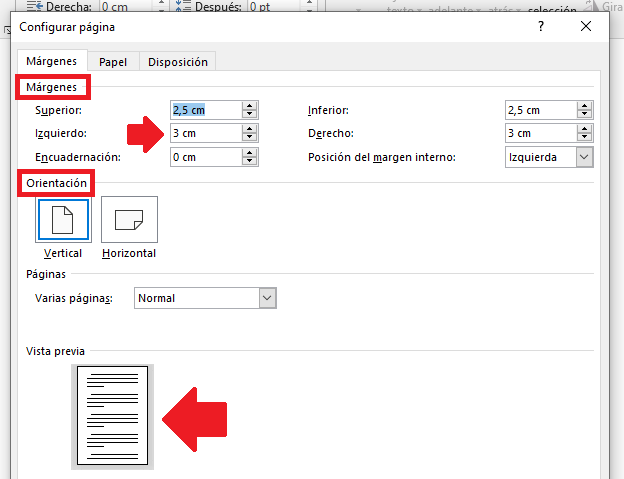
Task: Click the Vertical orientation label
Action: [x=63, y=253]
